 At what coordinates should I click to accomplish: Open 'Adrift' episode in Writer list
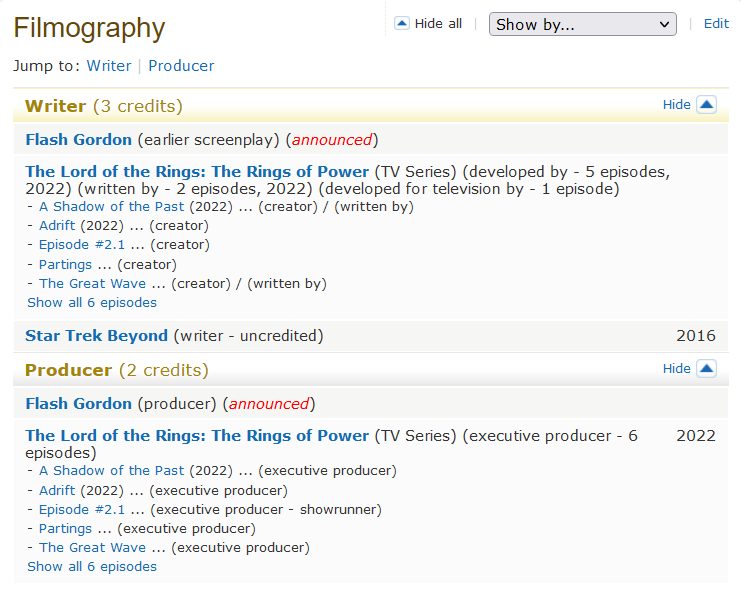click(x=57, y=226)
